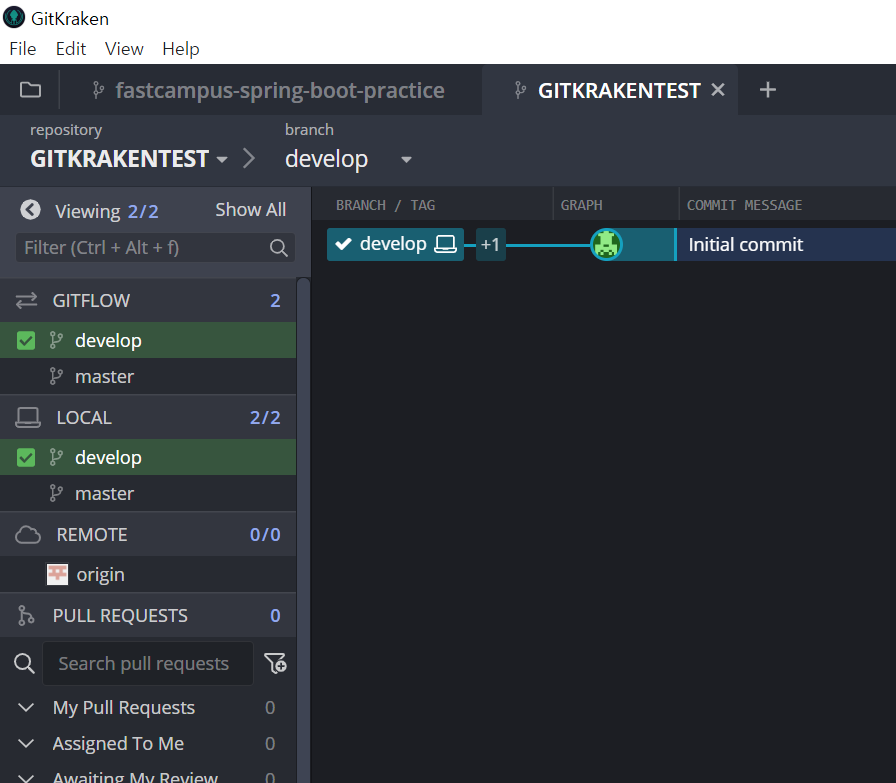Focus the Search pull requests field

[147, 664]
